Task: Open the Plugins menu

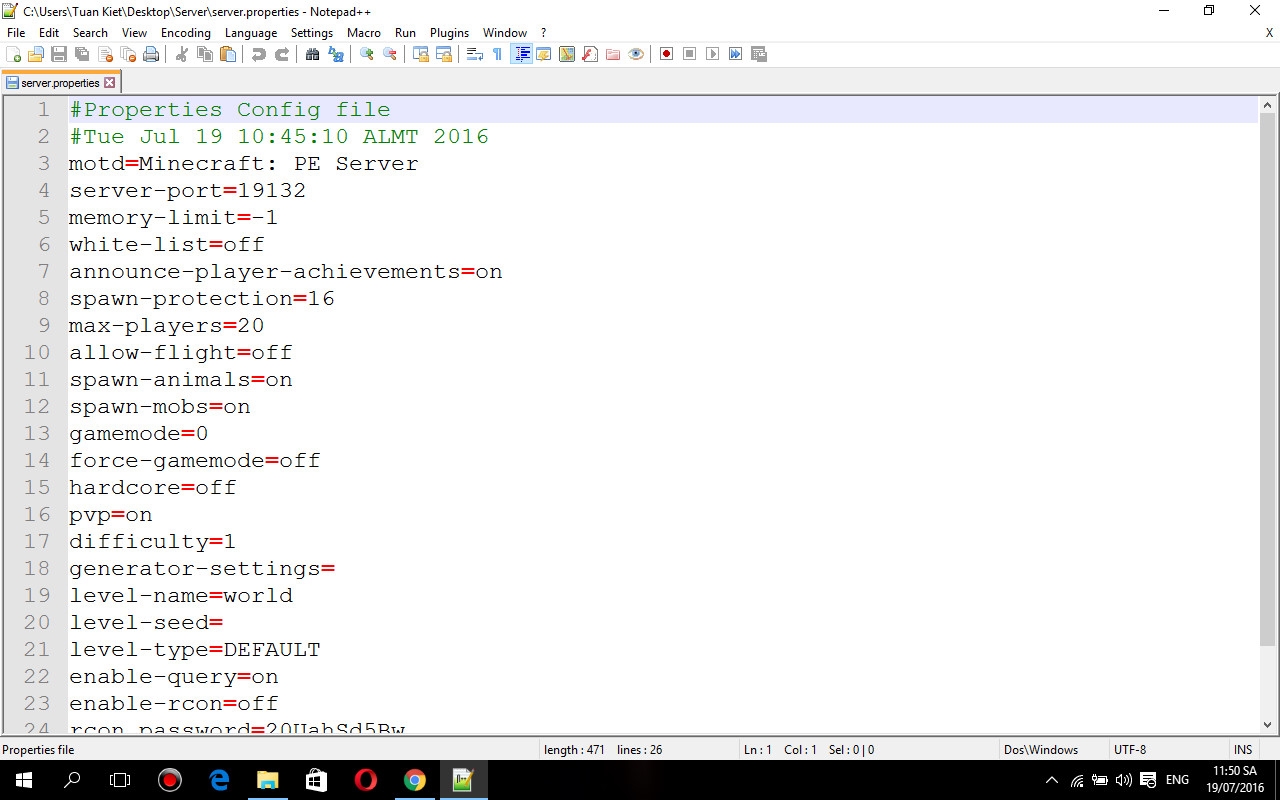Action: coord(449,33)
